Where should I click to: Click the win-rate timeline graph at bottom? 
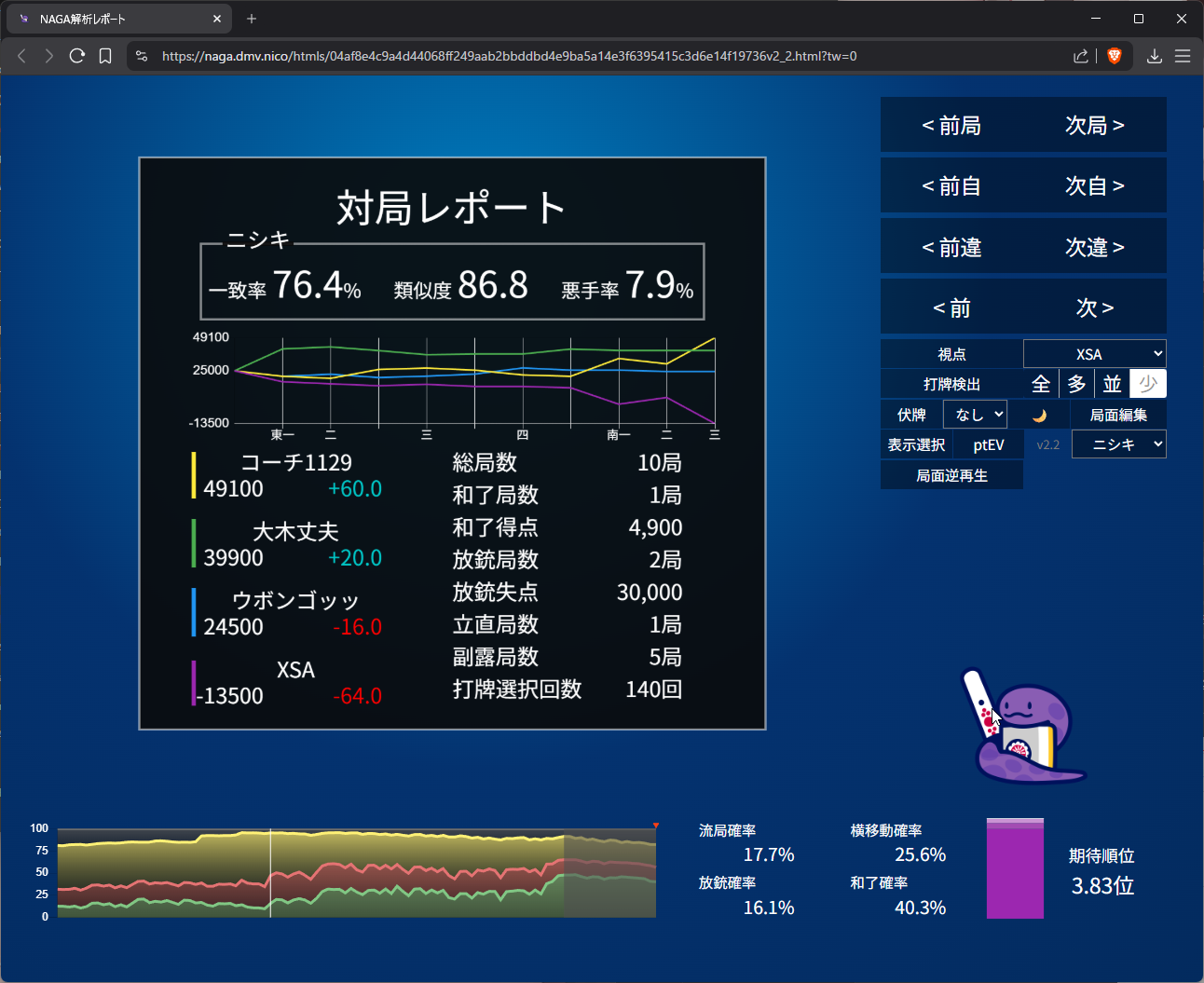click(356, 873)
